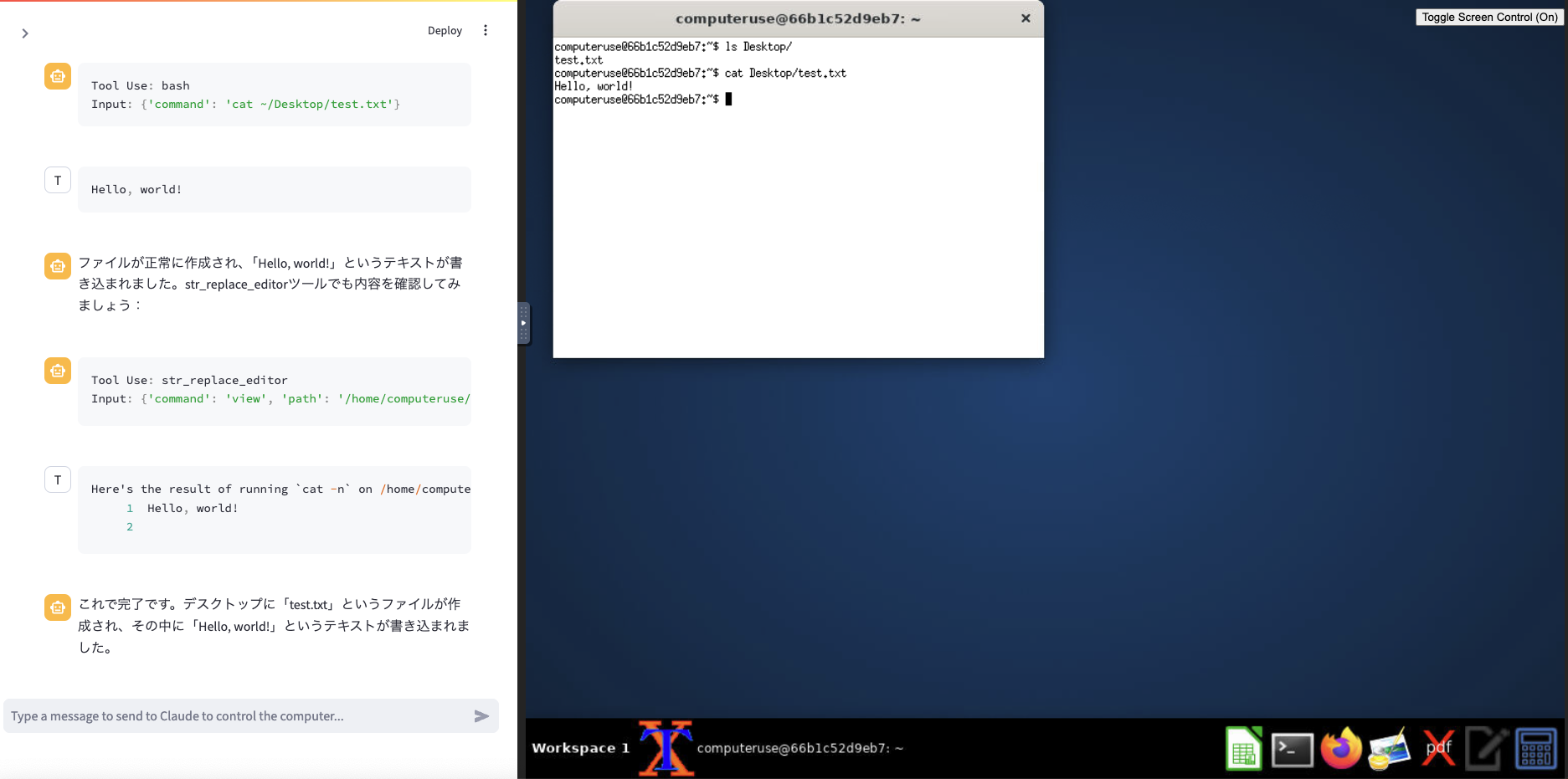The height and width of the screenshot is (779, 1568).
Task: Open the PDF viewer taskbar icon
Action: [x=1439, y=748]
